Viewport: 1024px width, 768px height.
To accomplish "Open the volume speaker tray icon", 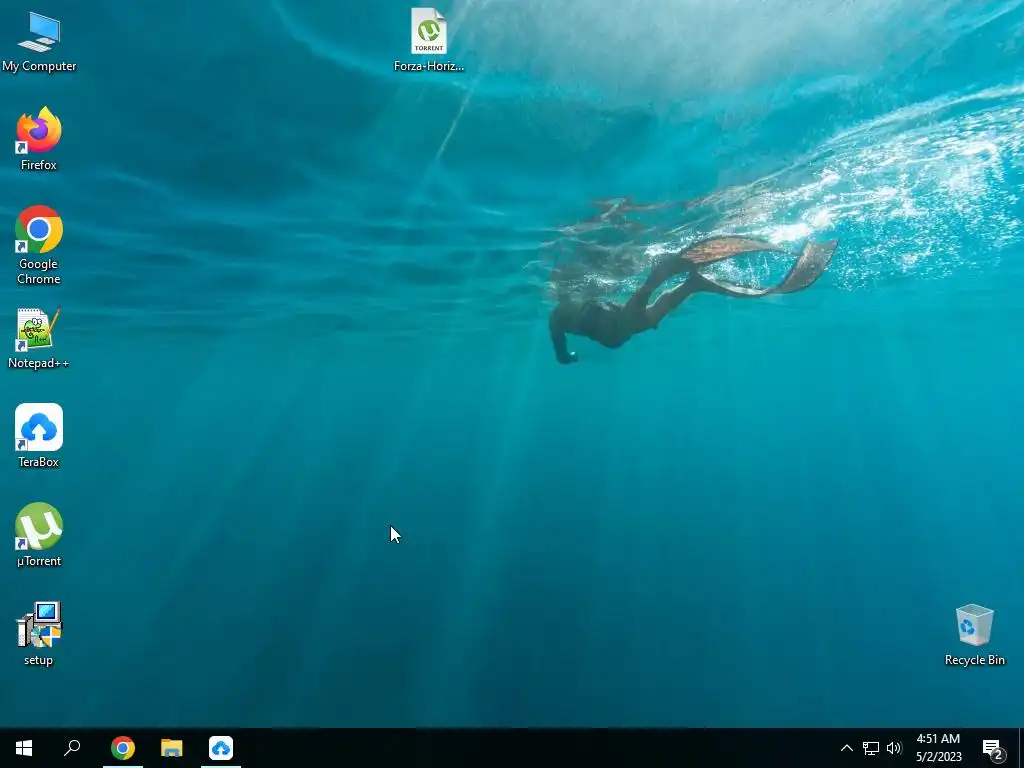I will [x=894, y=748].
